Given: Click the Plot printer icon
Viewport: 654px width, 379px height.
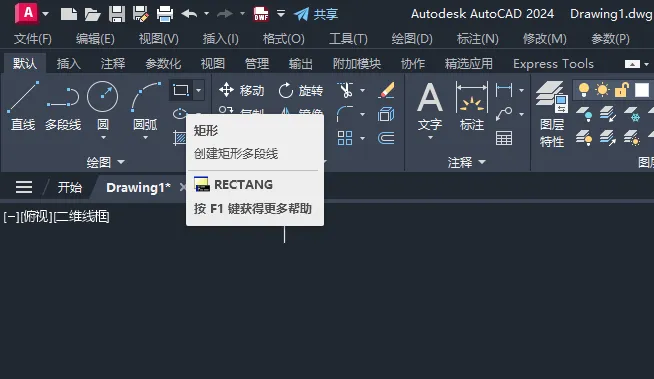Looking at the screenshot, I should (x=165, y=14).
